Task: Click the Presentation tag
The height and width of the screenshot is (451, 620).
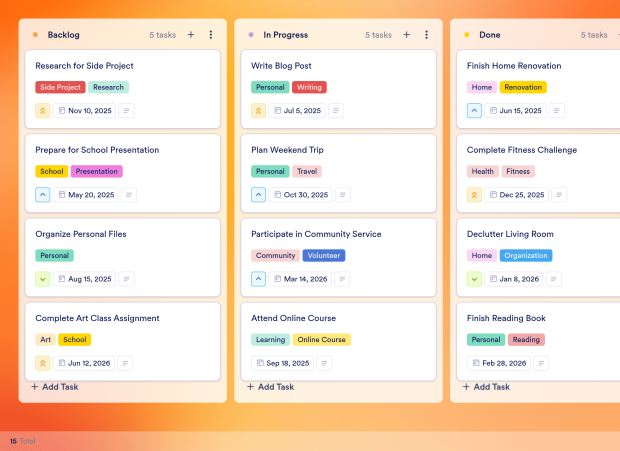Action: [x=96, y=172]
